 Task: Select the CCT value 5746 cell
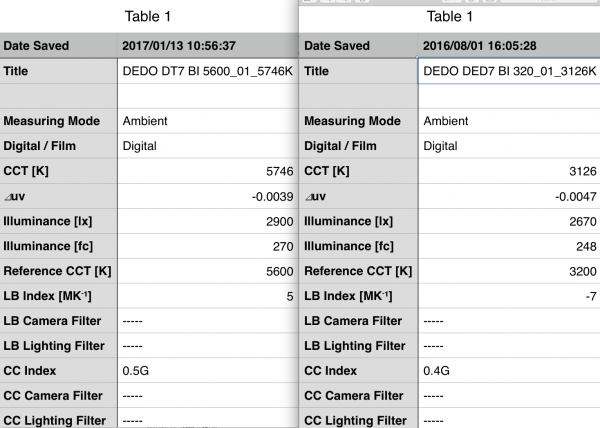point(207,171)
